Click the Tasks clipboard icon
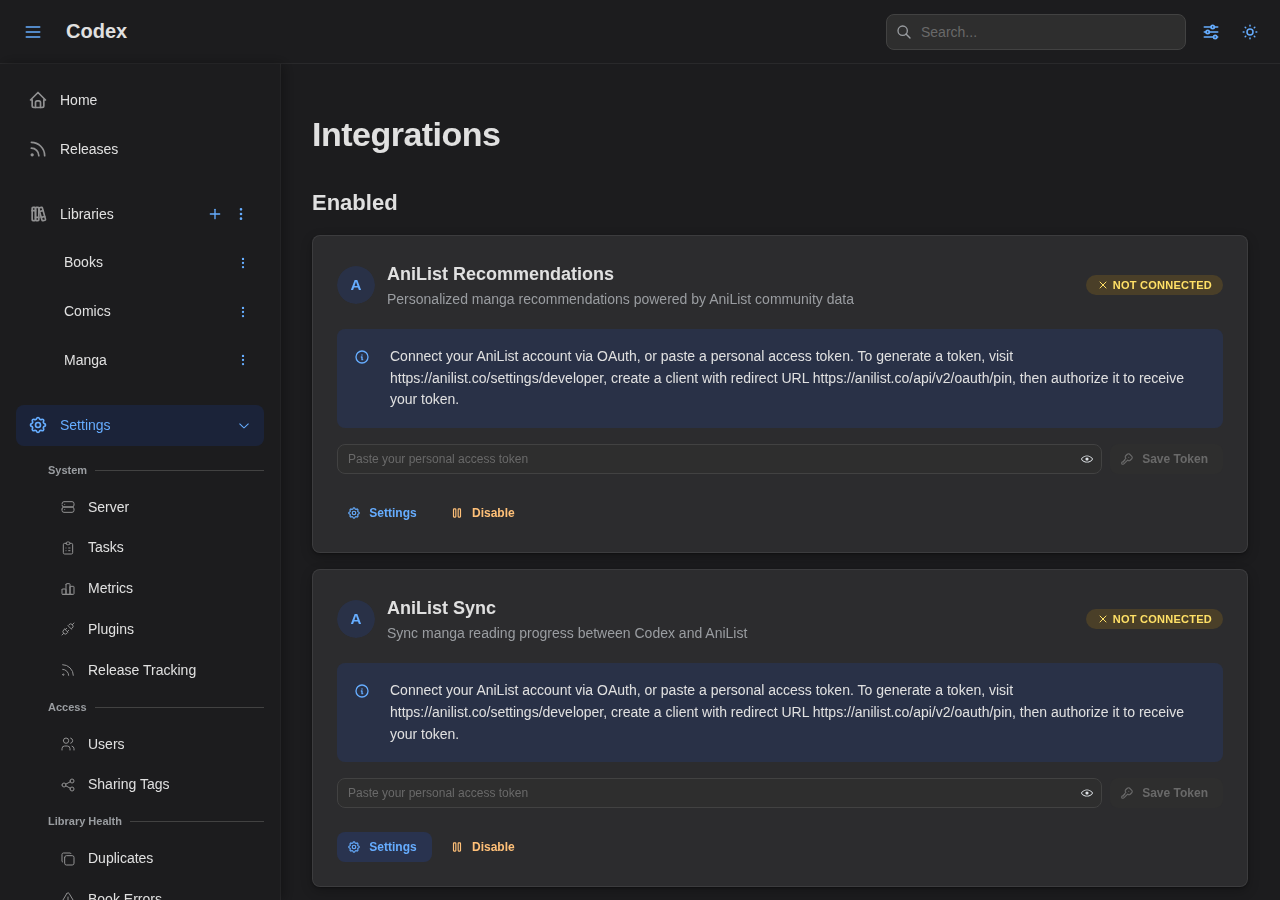 [x=68, y=548]
